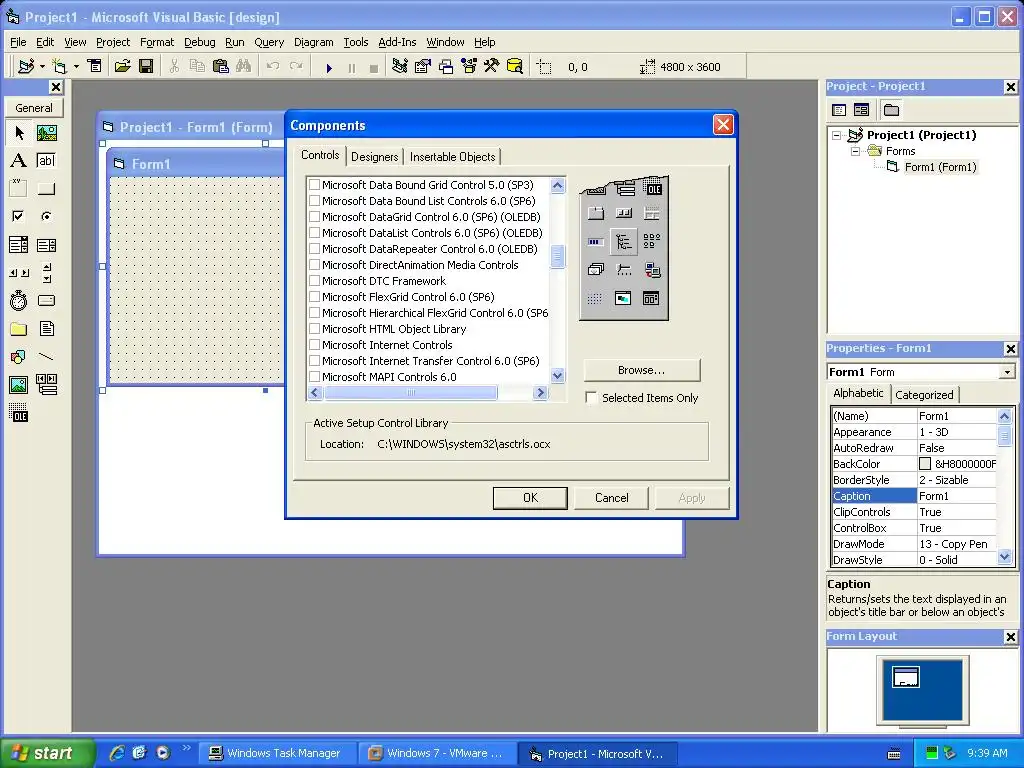Select the Shape tool in toolbox
1024x768 pixels.
(x=19, y=357)
